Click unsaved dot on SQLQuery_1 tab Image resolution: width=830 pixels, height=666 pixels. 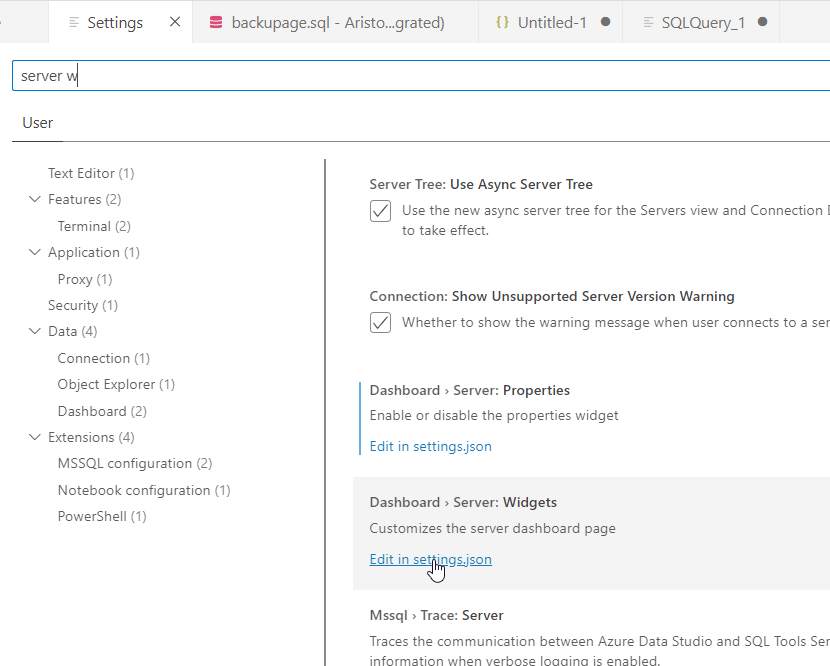[x=763, y=22]
